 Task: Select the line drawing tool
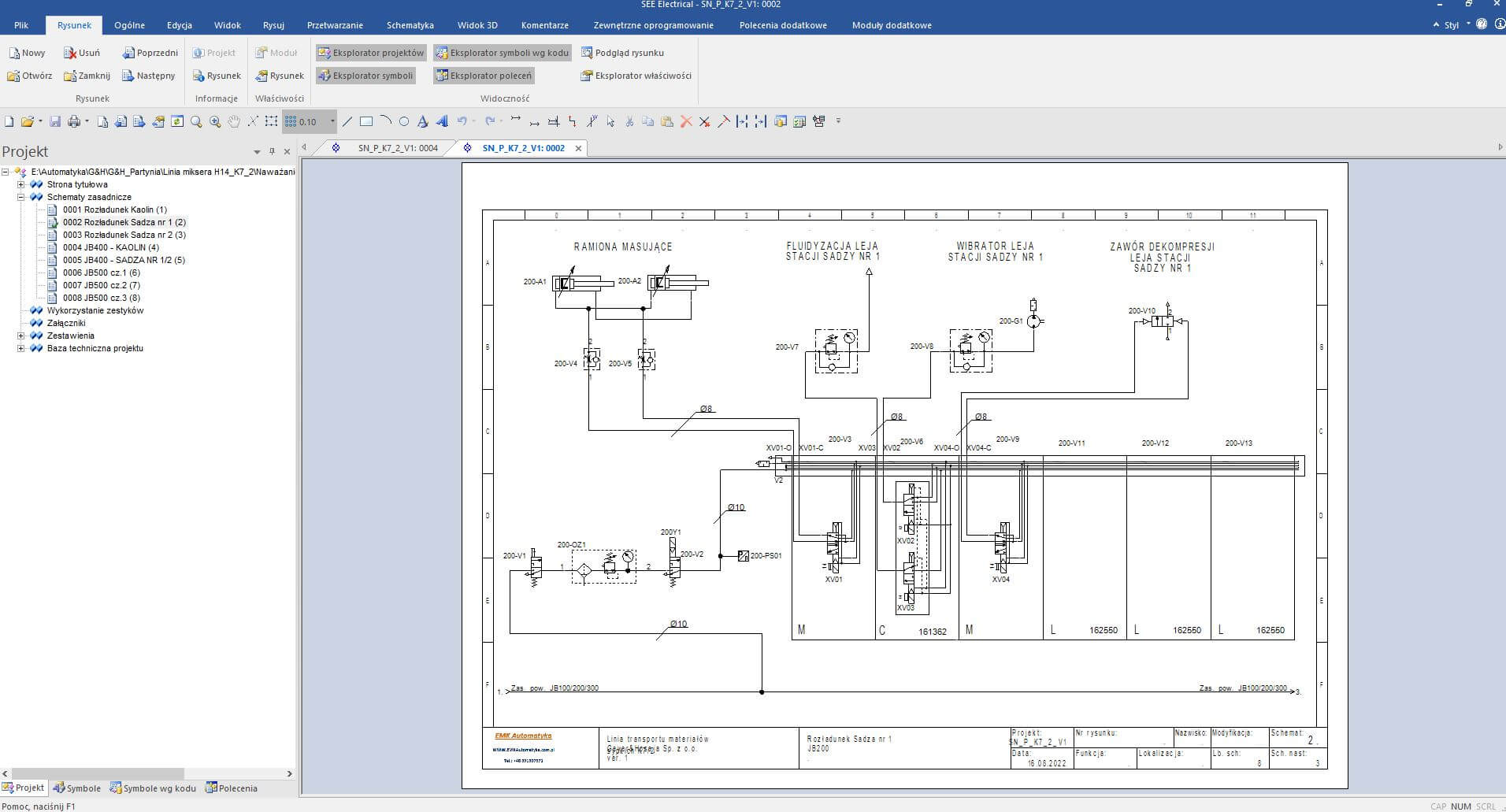point(347,121)
